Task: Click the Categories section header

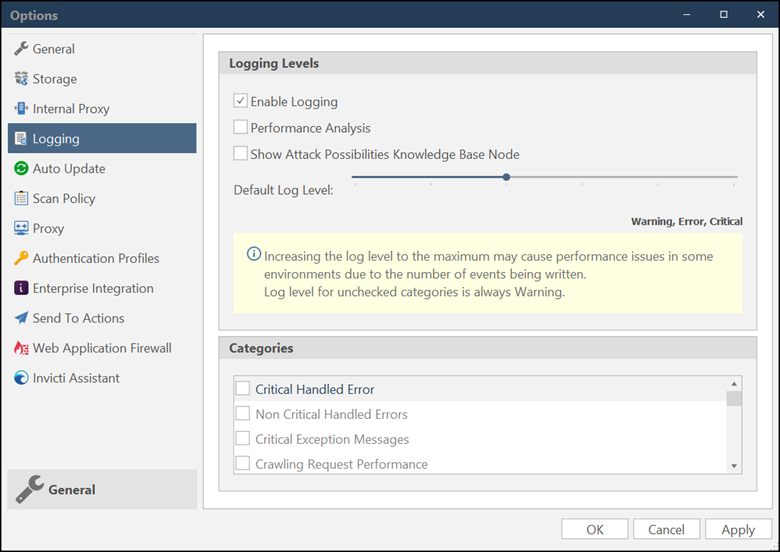Action: point(488,348)
